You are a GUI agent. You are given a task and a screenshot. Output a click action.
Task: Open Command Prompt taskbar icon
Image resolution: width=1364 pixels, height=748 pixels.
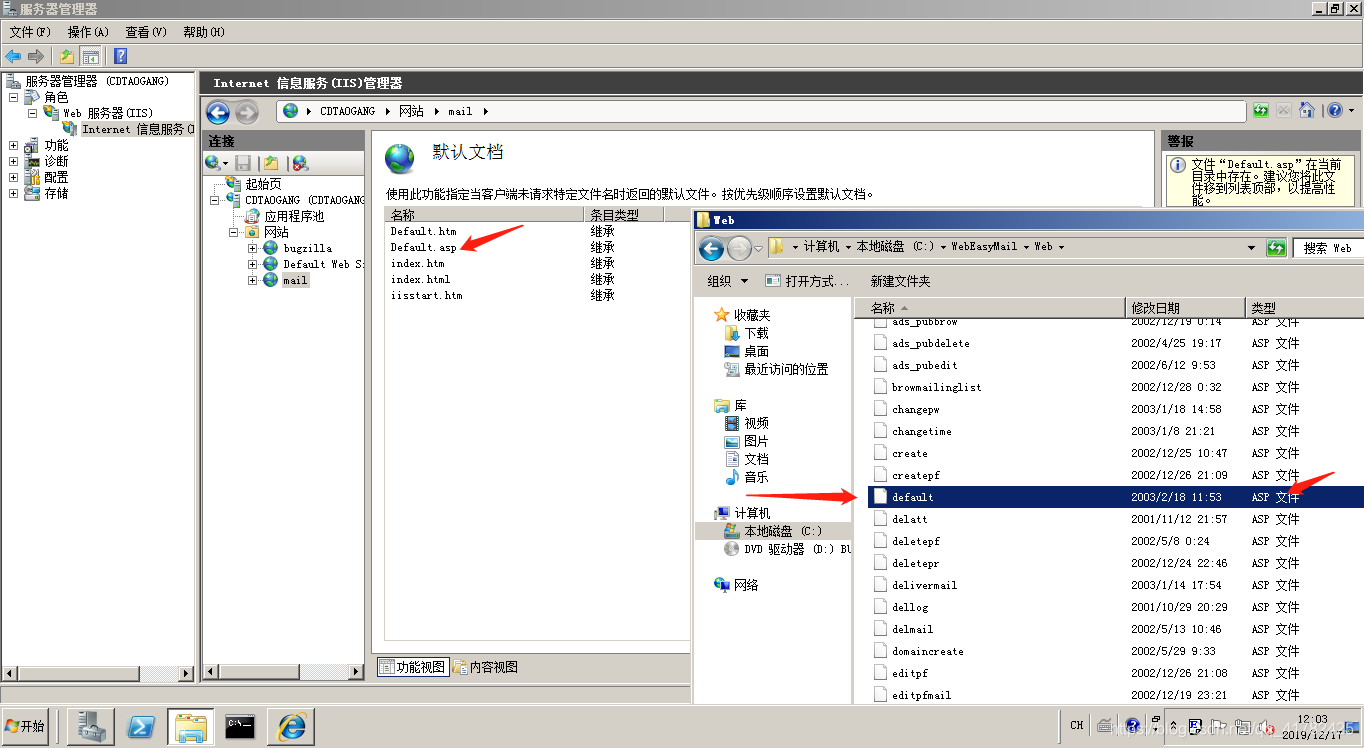pos(240,727)
